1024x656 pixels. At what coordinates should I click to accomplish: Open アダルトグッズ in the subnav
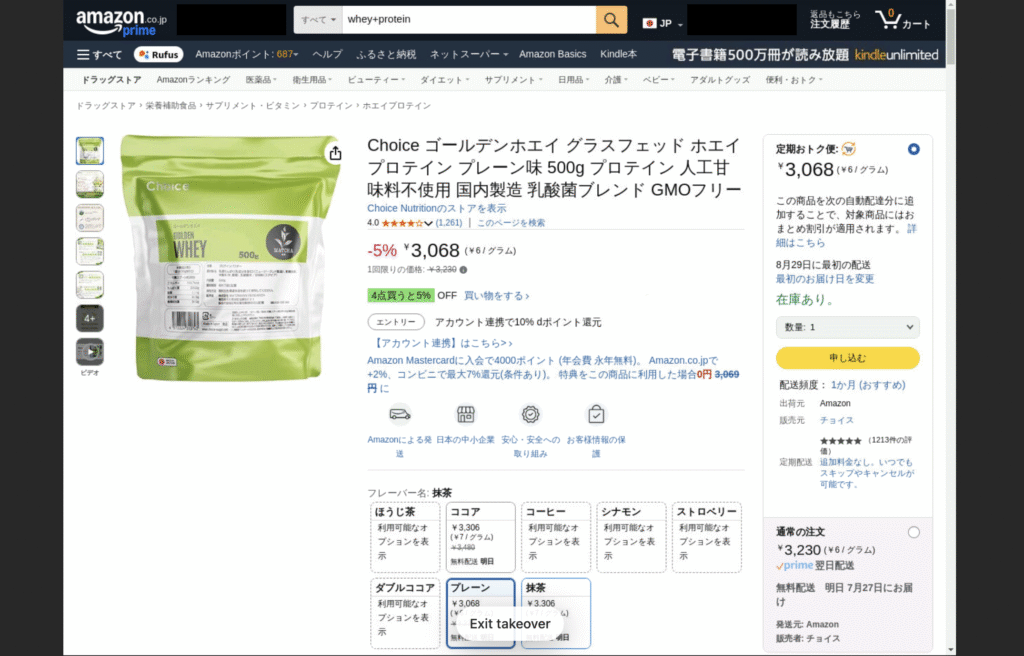coord(720,80)
